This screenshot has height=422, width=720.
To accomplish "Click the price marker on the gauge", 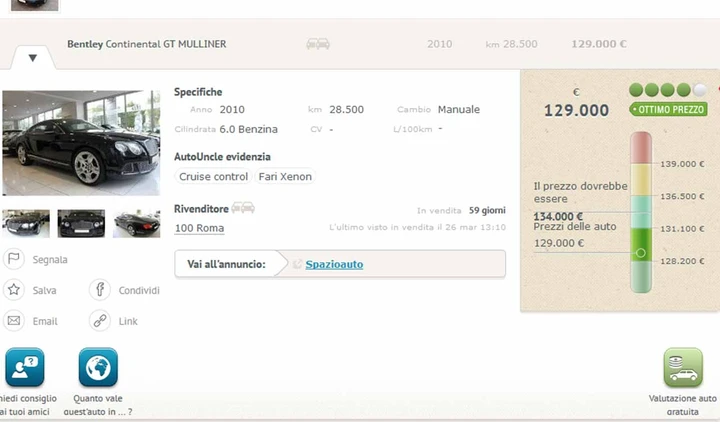I will tap(641, 253).
